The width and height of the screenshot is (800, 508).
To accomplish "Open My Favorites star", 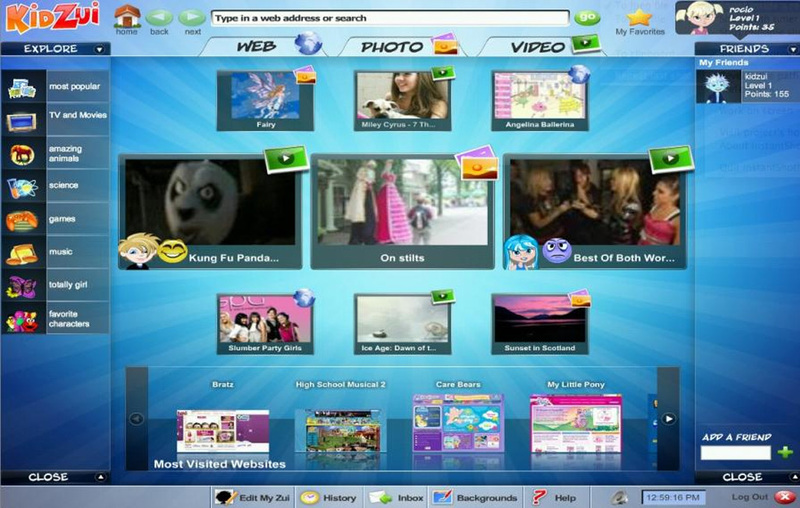I will [x=639, y=17].
